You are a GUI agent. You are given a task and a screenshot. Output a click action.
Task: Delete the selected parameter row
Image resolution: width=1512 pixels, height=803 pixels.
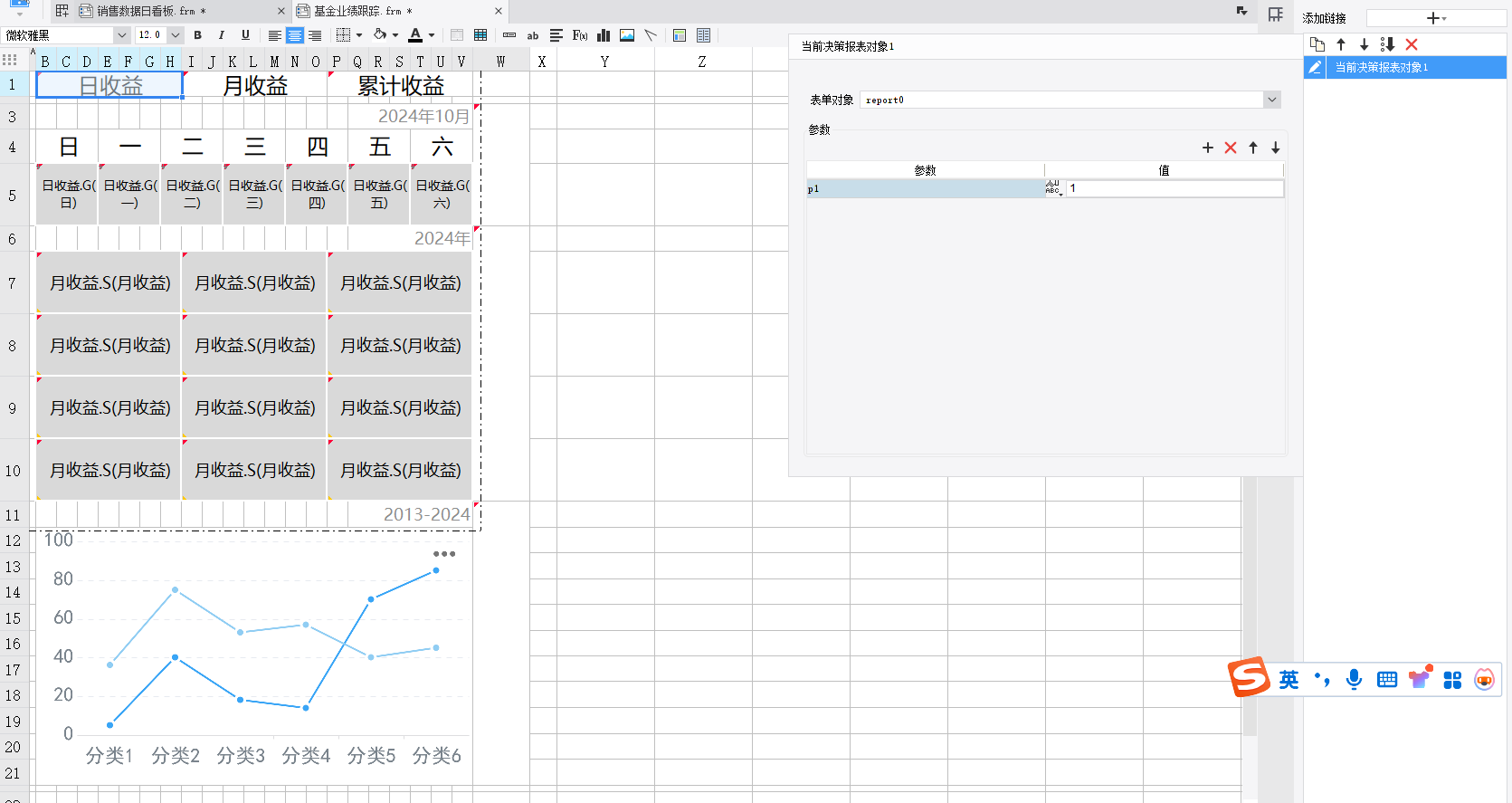[1231, 148]
